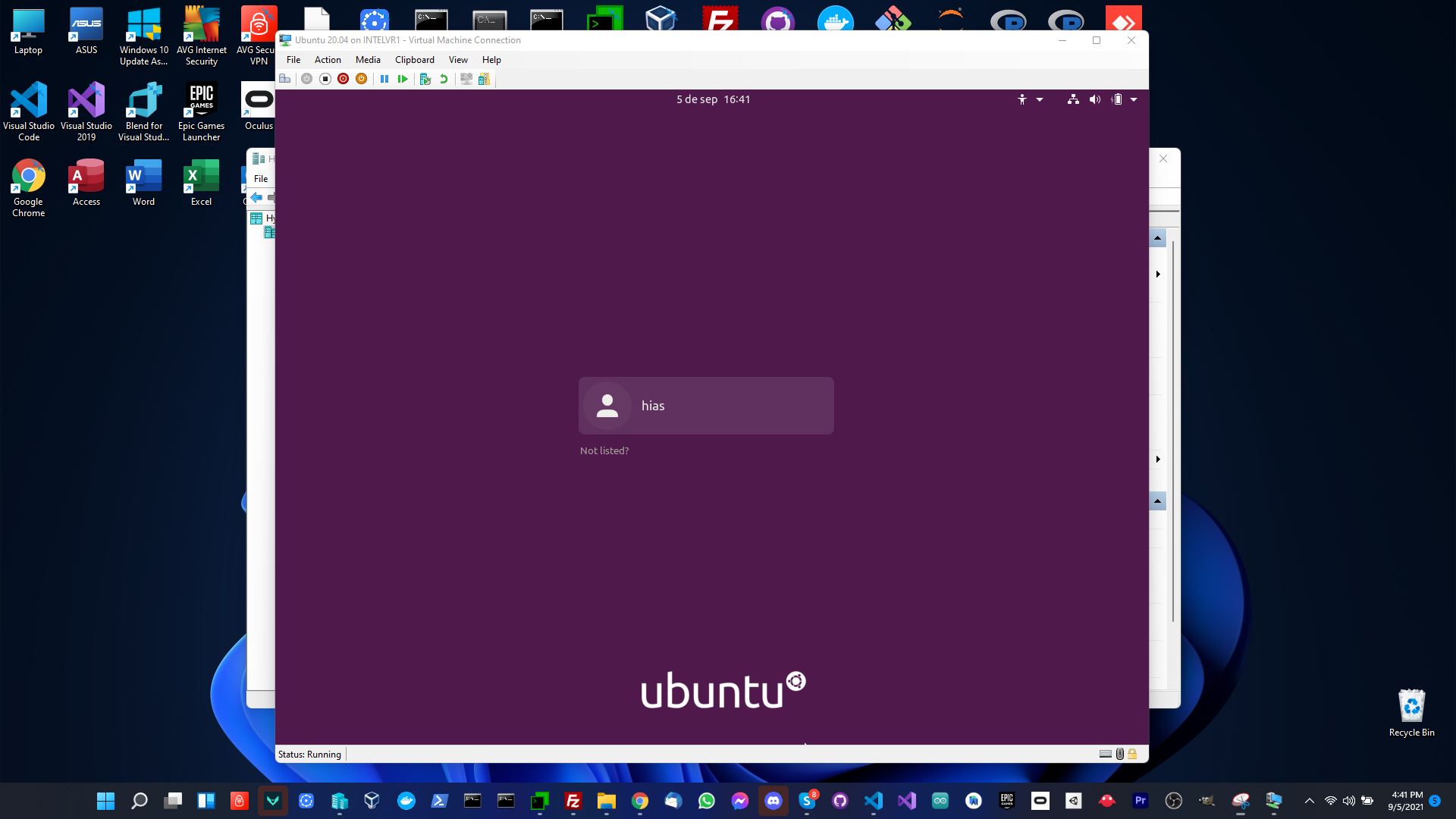Pause the virtual machine with the blue icon
Image resolution: width=1456 pixels, height=819 pixels.
(x=384, y=79)
